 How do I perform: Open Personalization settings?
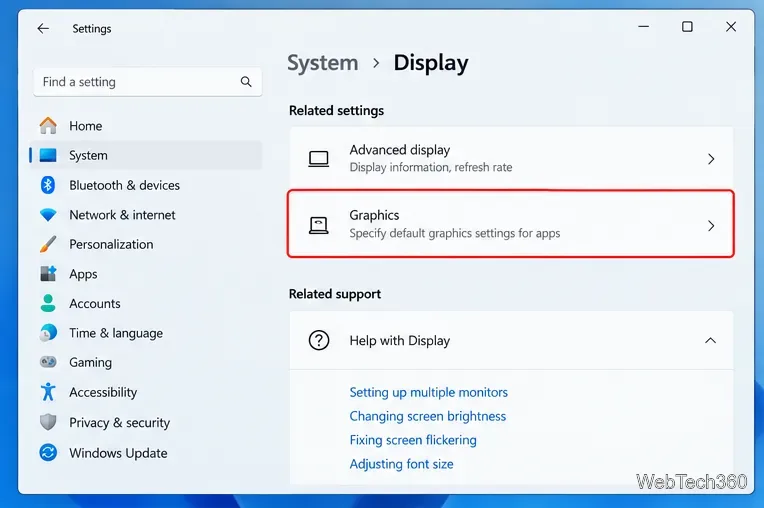(146, 244)
